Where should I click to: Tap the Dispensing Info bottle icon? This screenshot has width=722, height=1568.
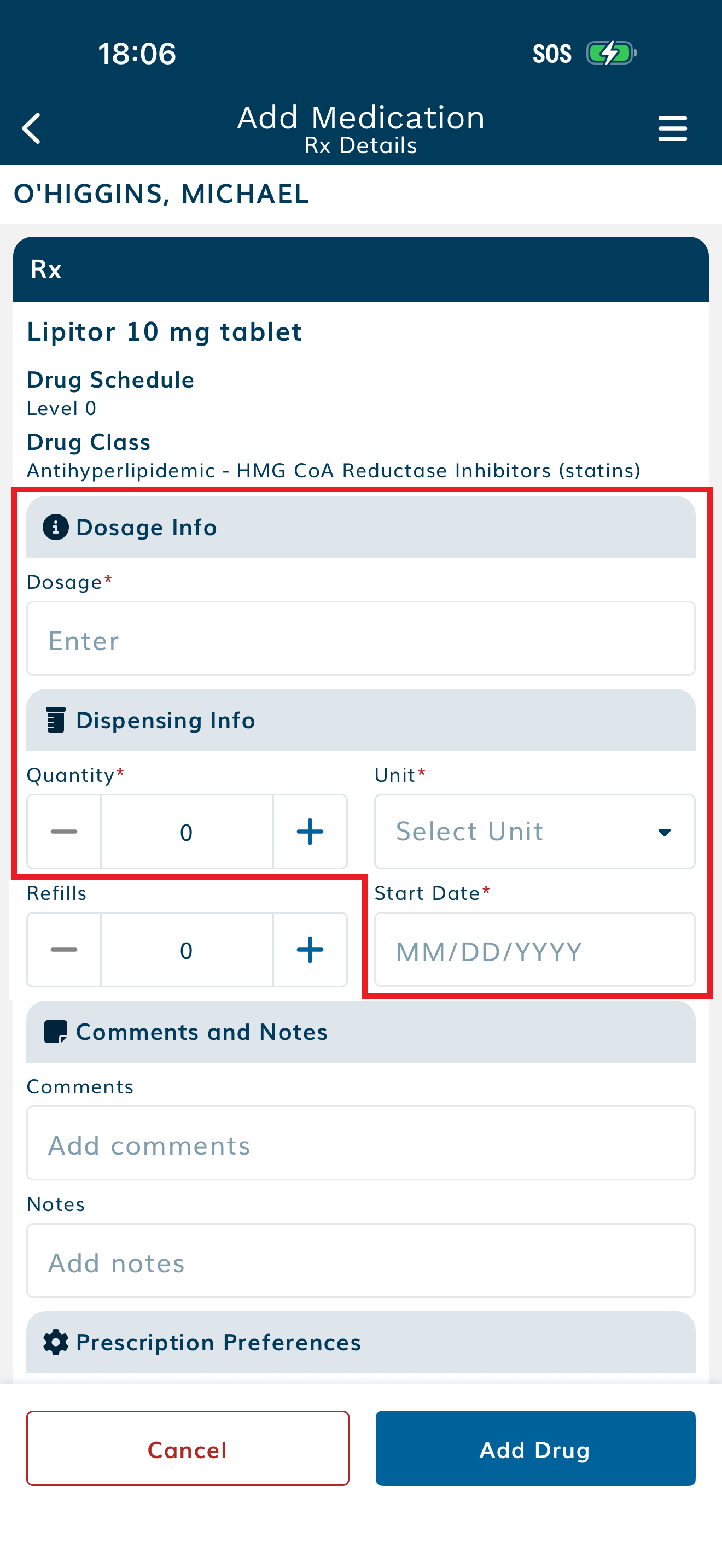(55, 720)
